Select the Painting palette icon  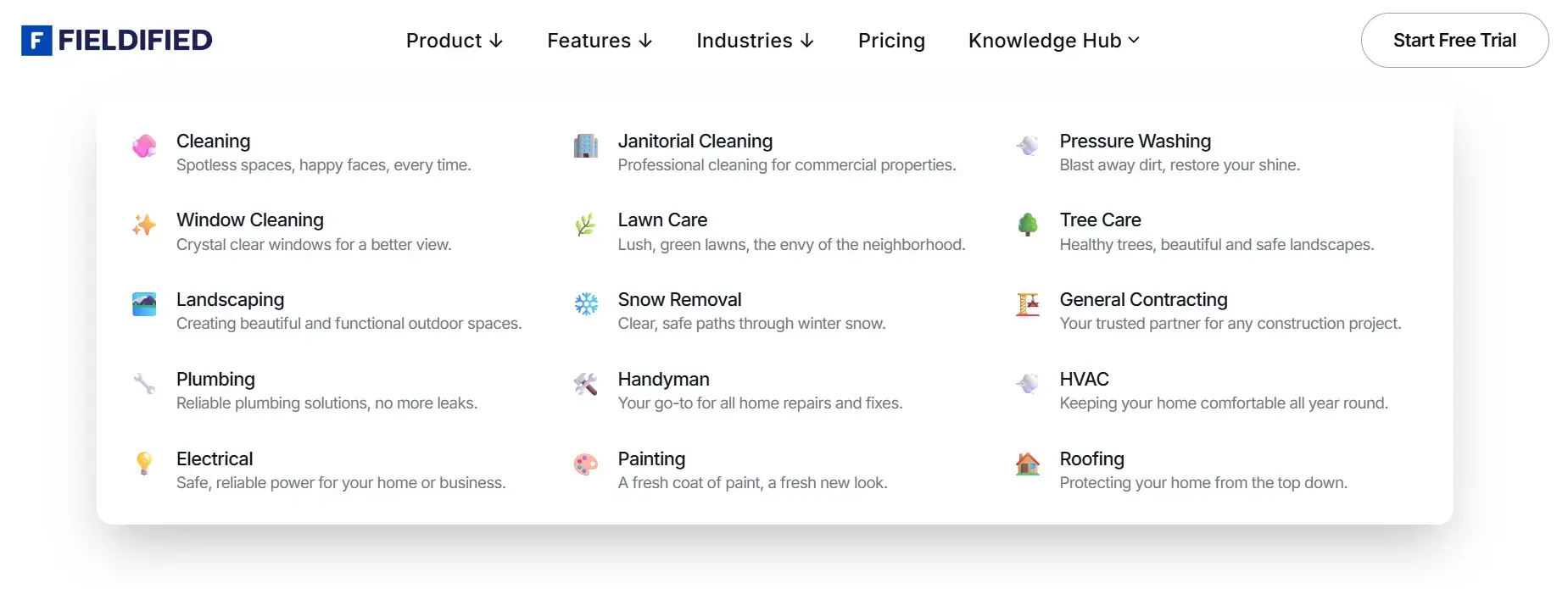point(585,464)
